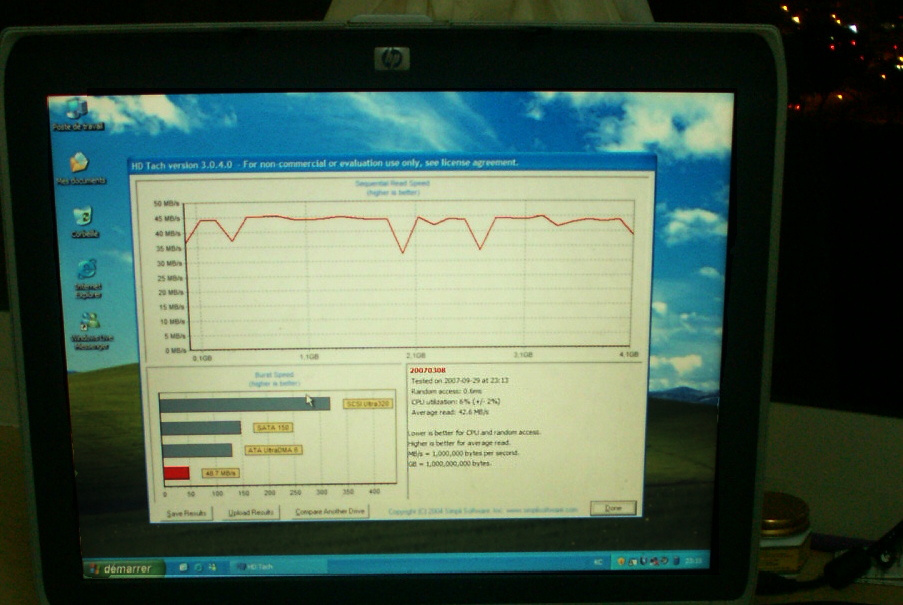The image size is (903, 605).
Task: Click the Burst Speed chart title
Action: click(x=275, y=375)
